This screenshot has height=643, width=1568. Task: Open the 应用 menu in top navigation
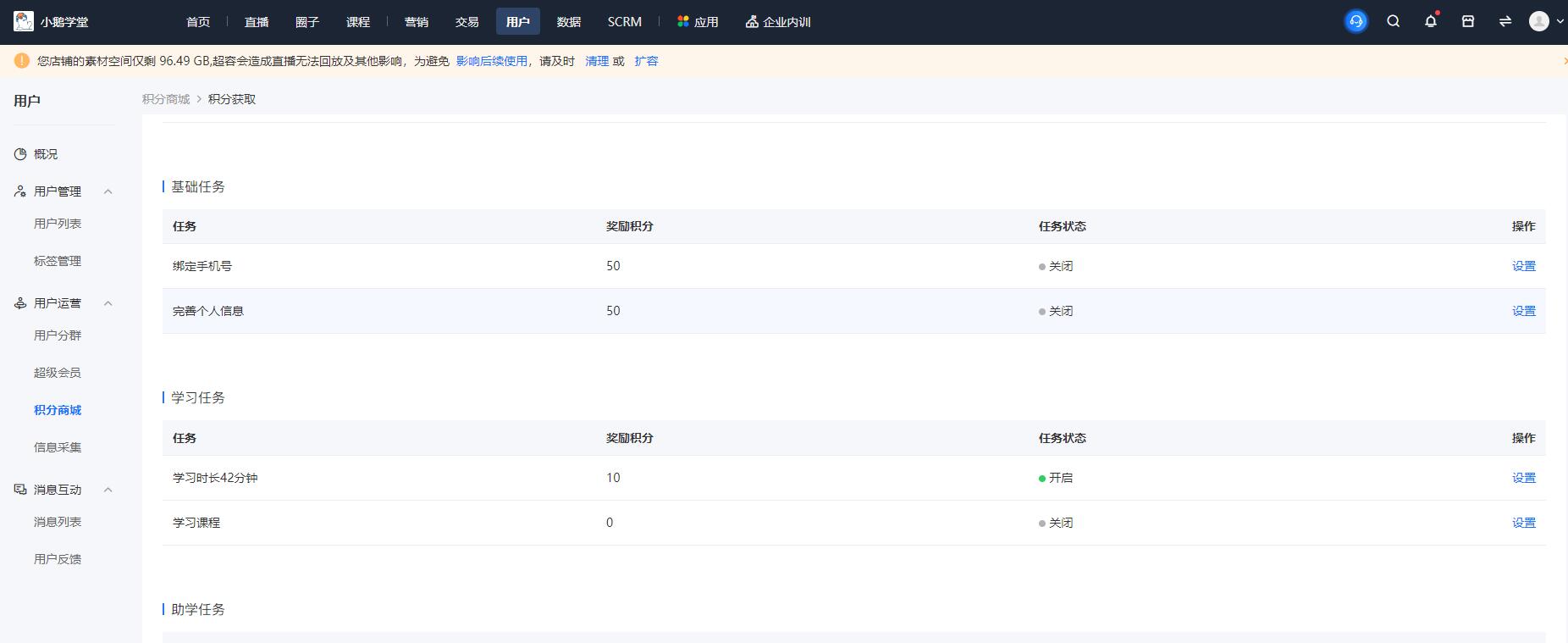(x=698, y=22)
